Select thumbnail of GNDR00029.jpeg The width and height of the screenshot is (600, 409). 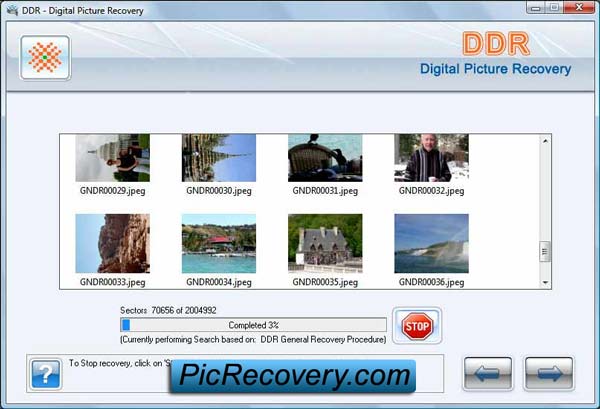tap(112, 158)
